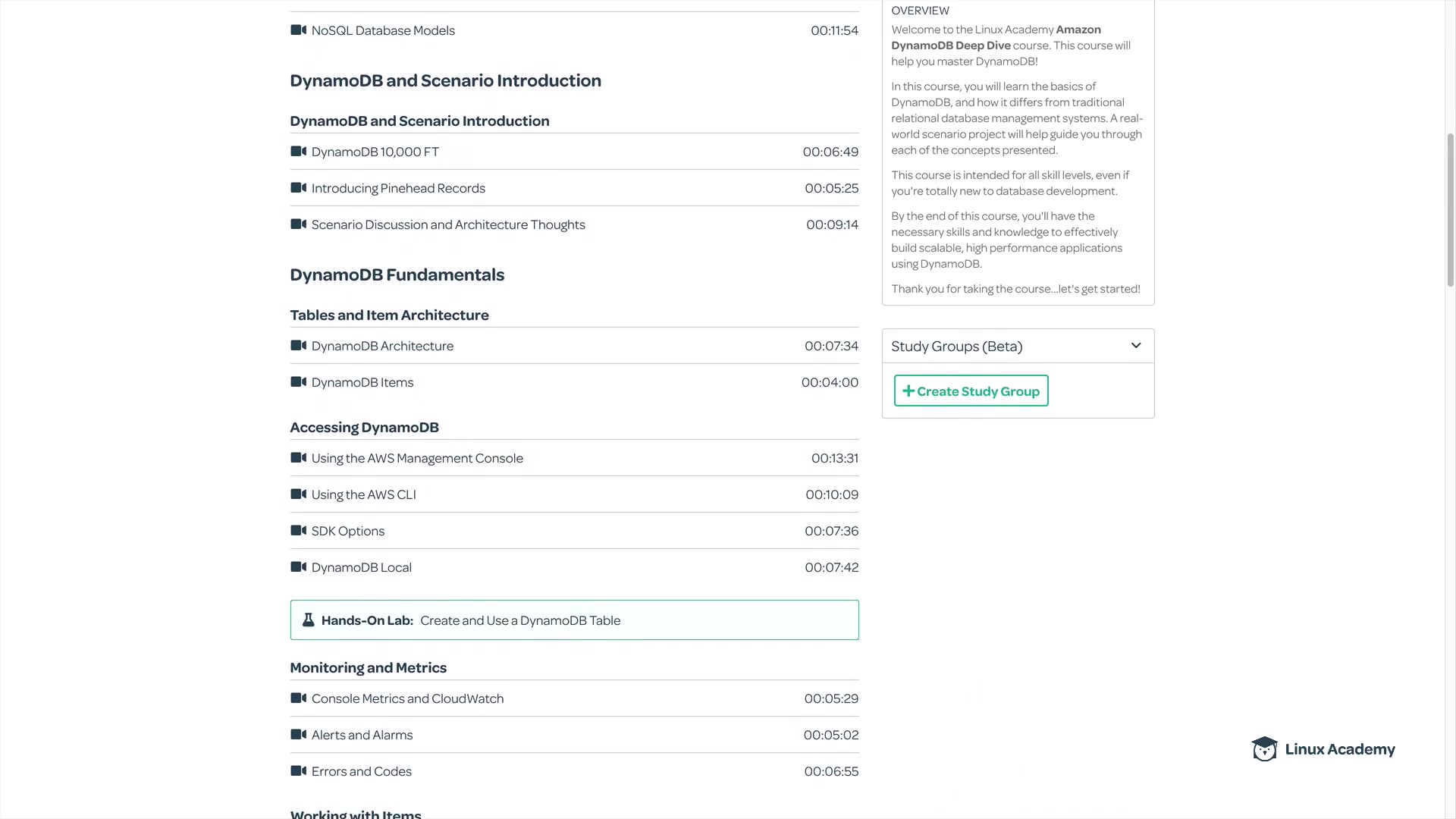Open Scenario Discussion and Architecture Thoughts lesson
1456x819 pixels.
(x=447, y=225)
